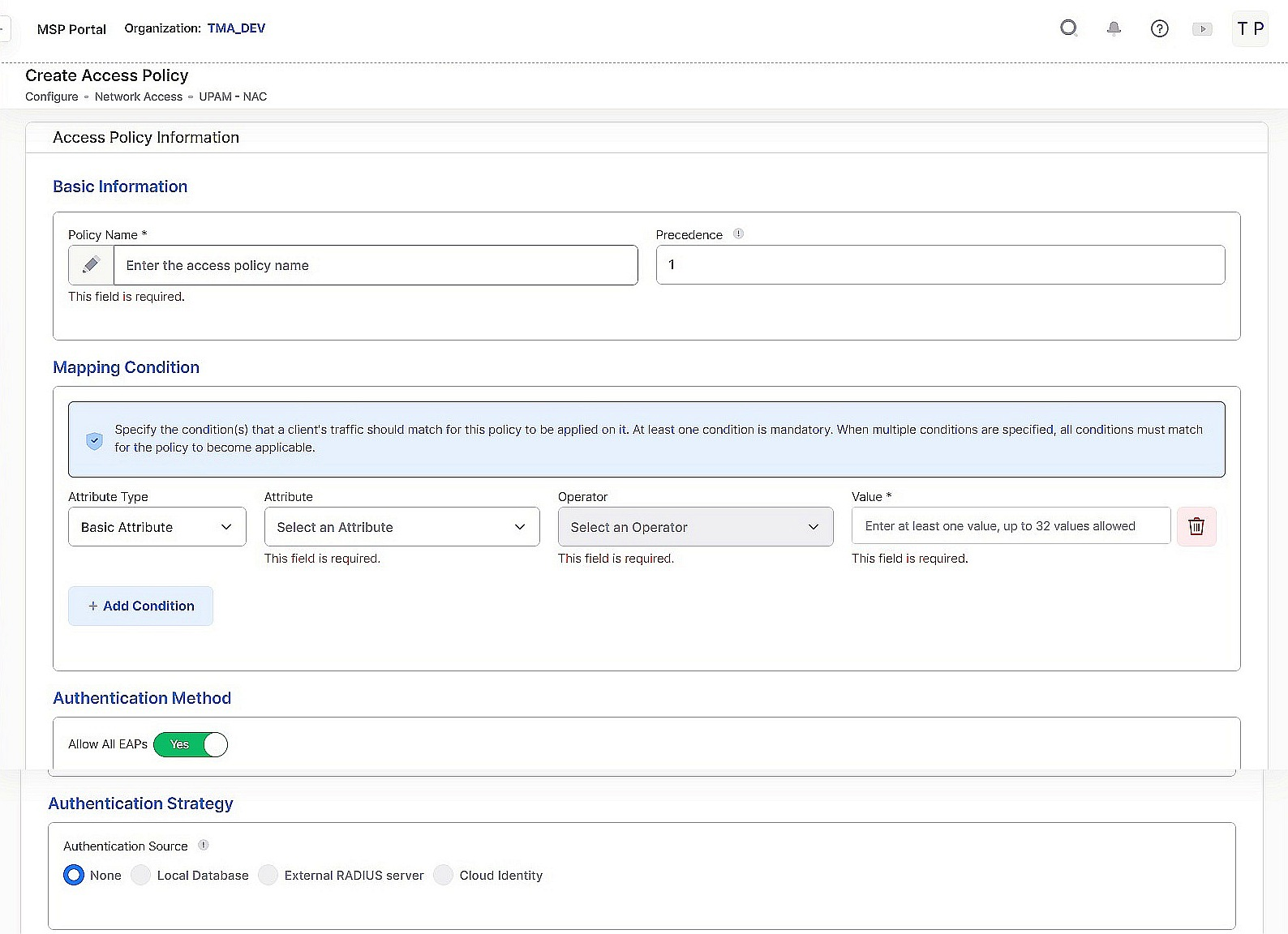Go to UPAM - NAC breadcrumb

(233, 96)
